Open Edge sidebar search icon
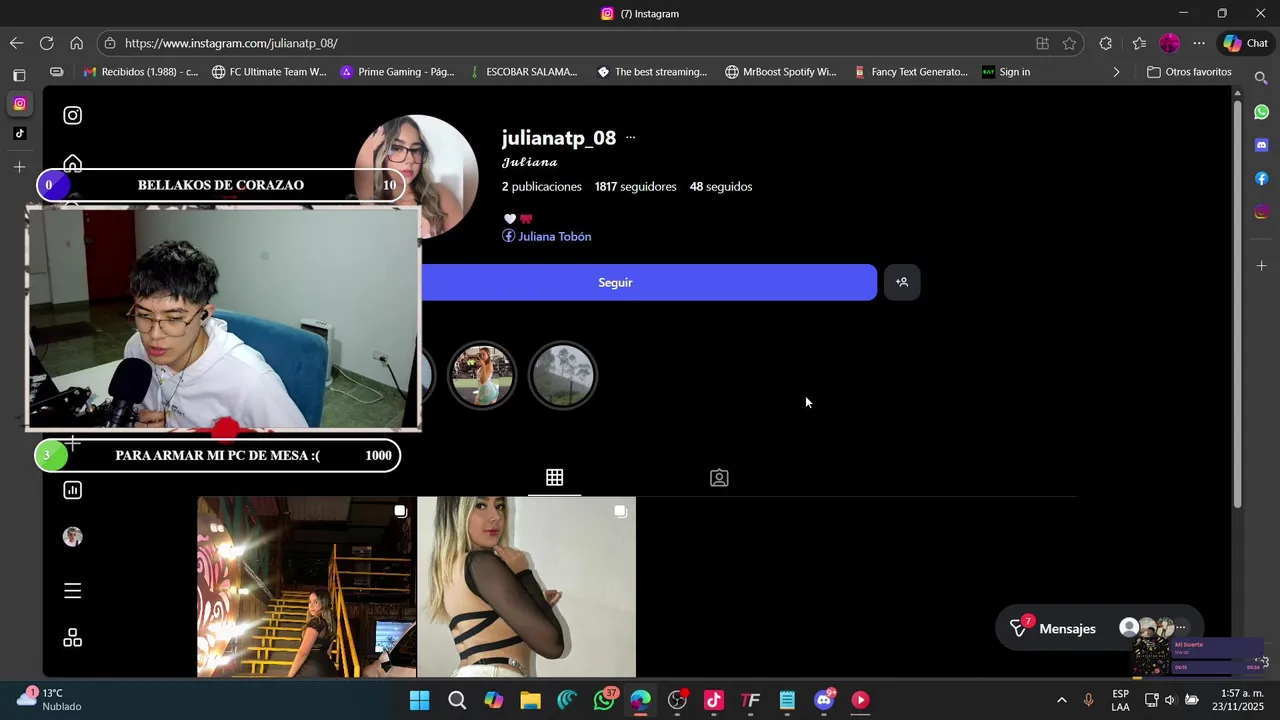Viewport: 1280px width, 720px height. 1261,78
